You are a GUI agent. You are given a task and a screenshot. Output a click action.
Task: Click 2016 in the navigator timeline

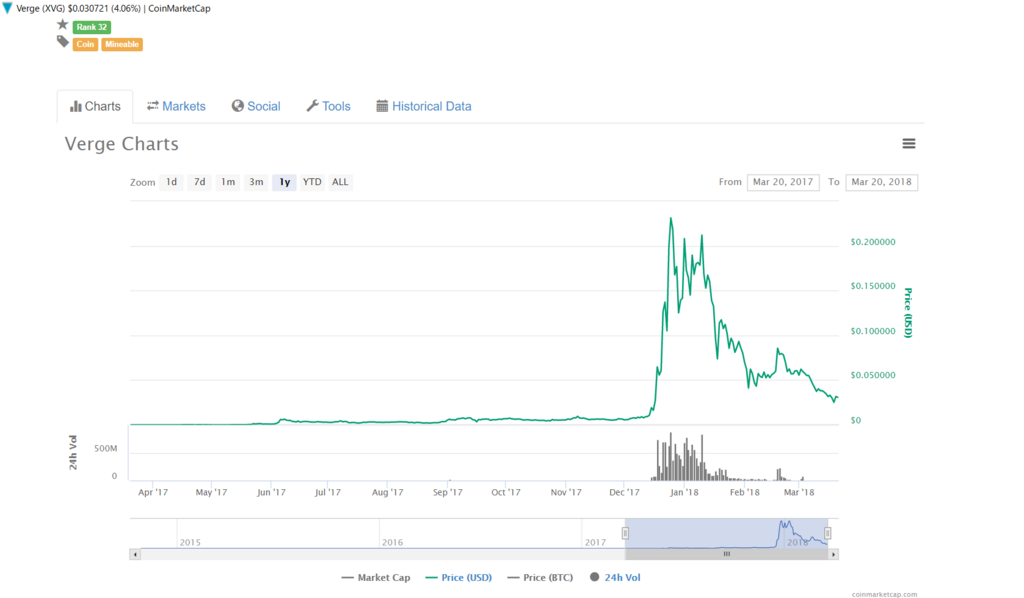click(392, 542)
